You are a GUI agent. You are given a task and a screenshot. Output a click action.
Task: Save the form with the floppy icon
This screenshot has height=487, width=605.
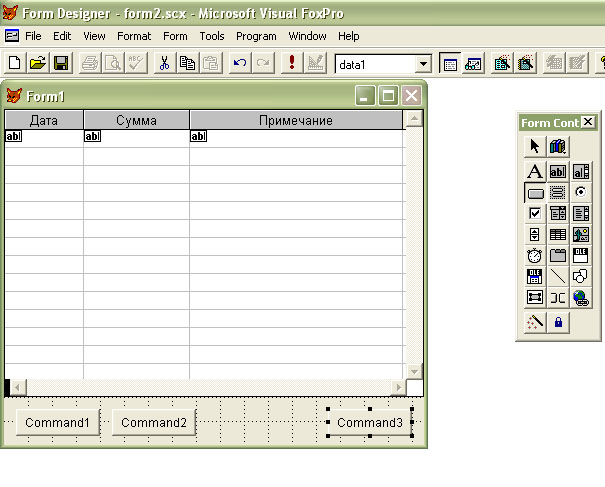[x=61, y=63]
